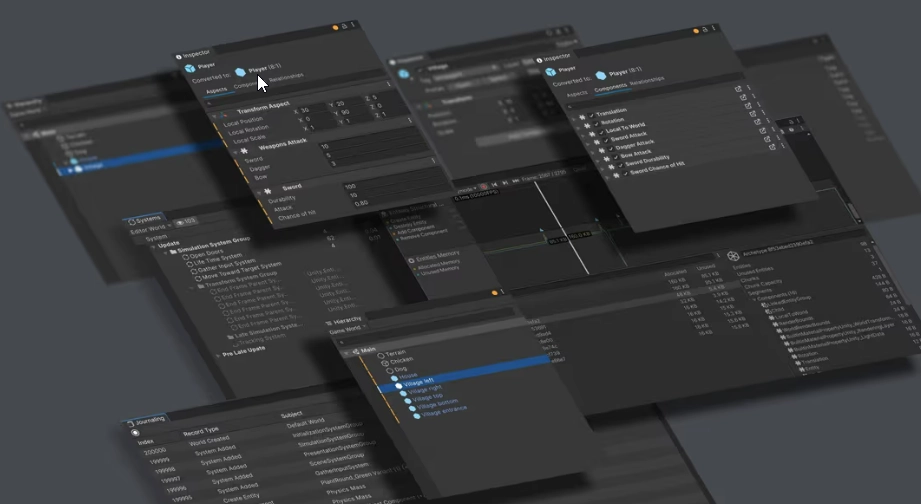This screenshot has width=921, height=504.
Task: Click the record icon in Journaling panel
Action: [x=136, y=432]
